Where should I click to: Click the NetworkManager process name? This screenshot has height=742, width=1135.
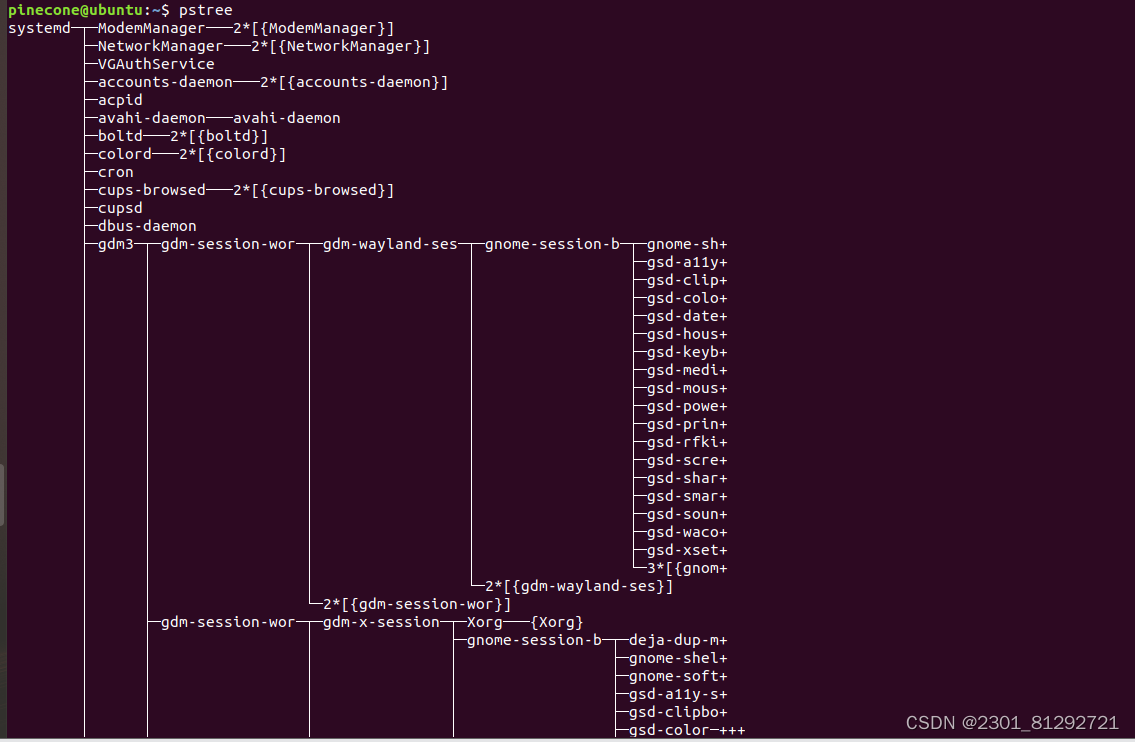tap(160, 46)
